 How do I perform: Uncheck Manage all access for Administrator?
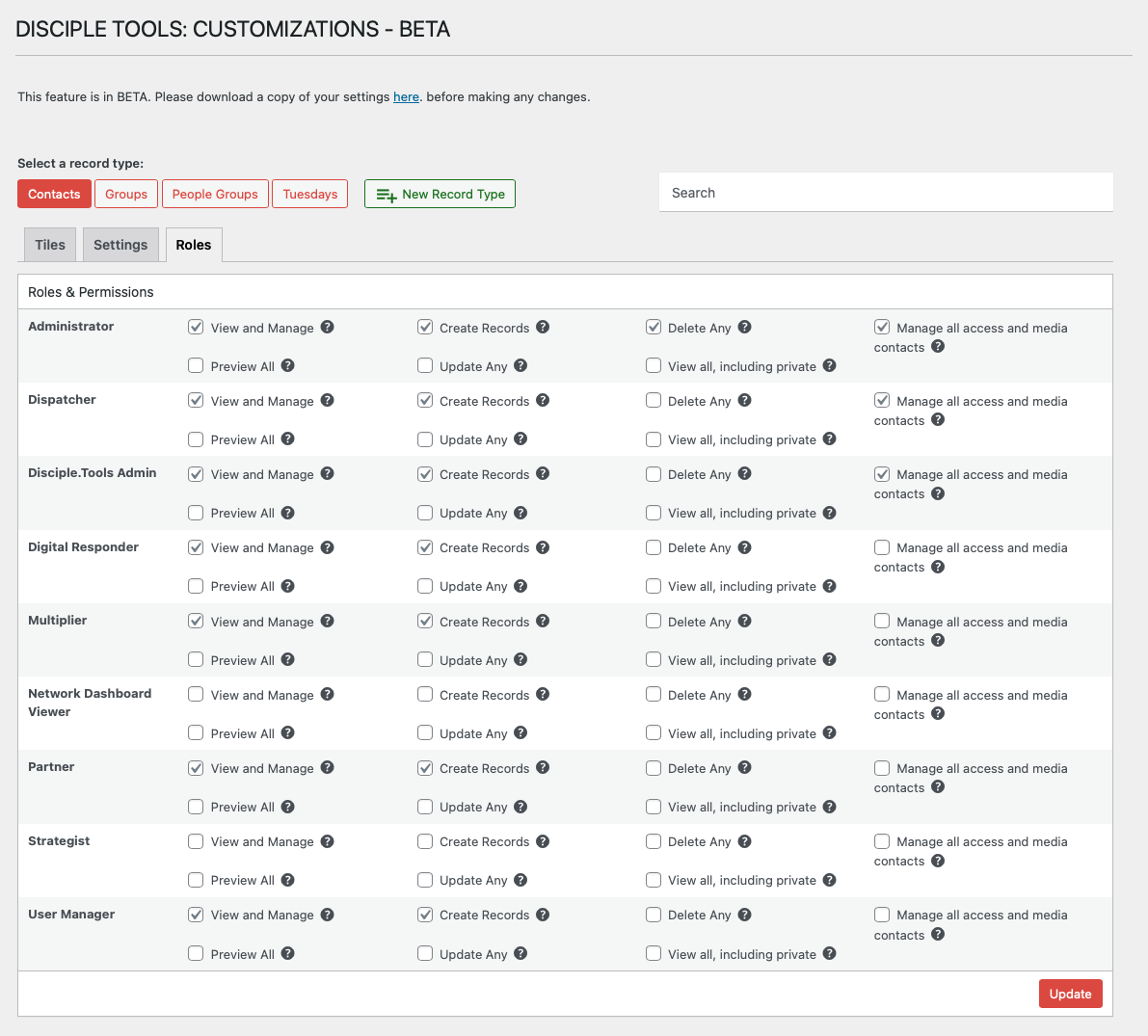[x=882, y=328]
